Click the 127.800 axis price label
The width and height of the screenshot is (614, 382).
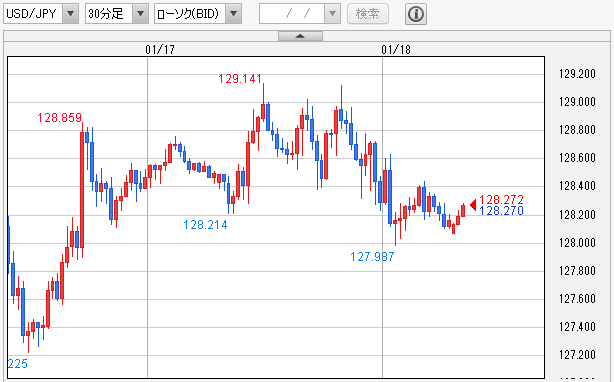[577, 270]
